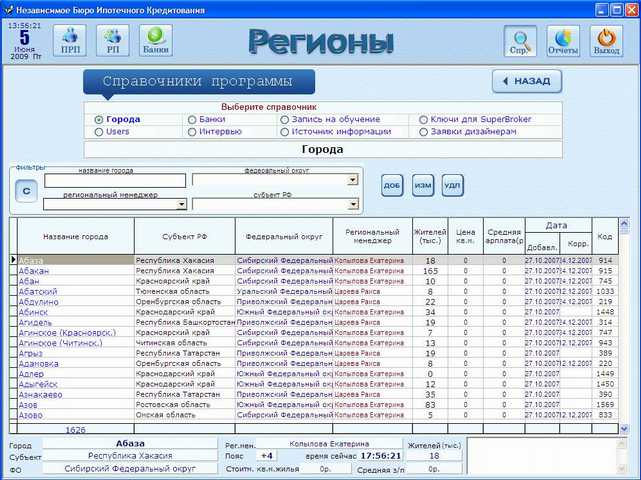The width and height of the screenshot is (641, 480).
Task: Click the название города input field
Action: 115,180
